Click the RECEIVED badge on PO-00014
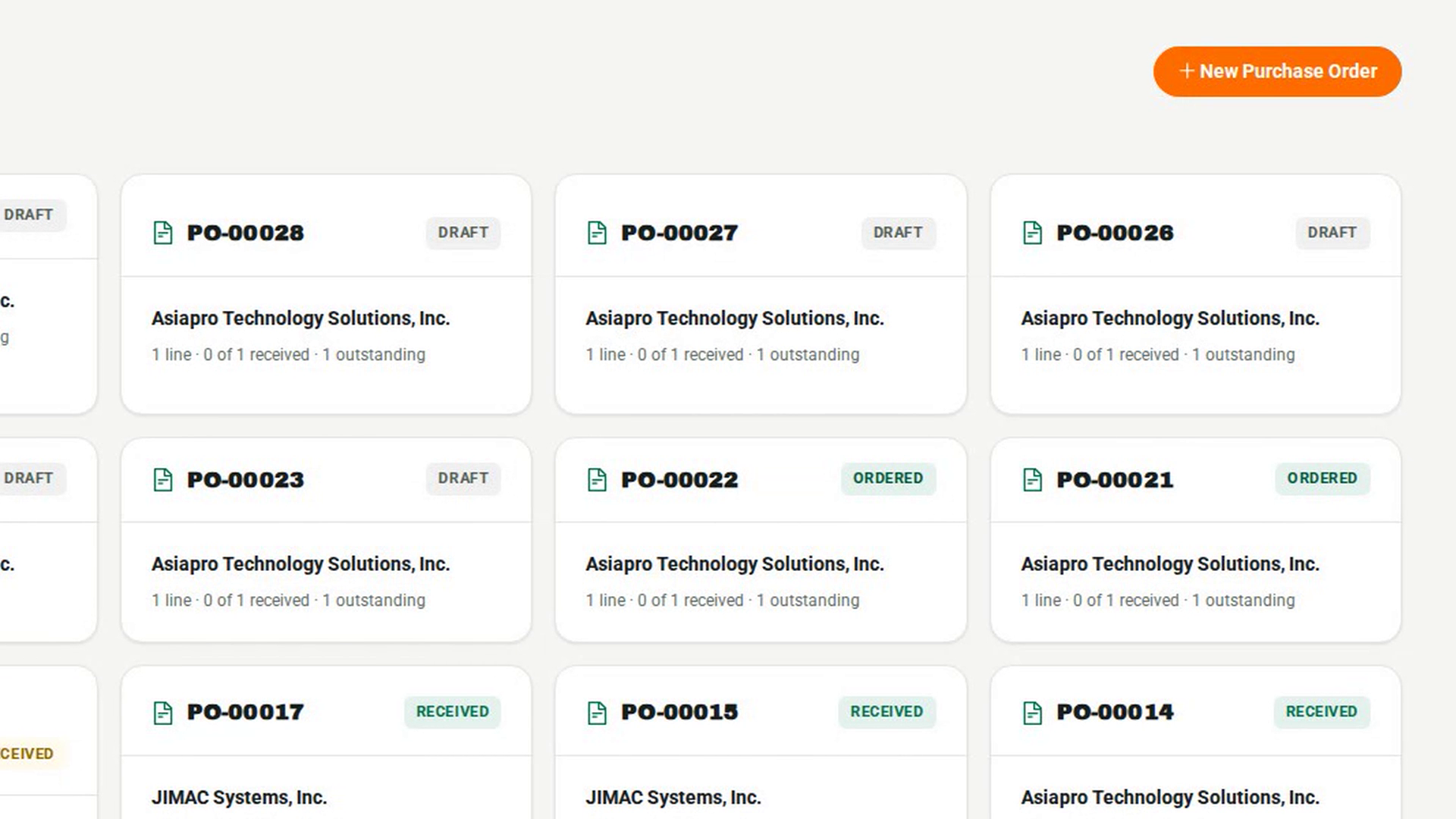Screen dimensions: 1456x819 [1322, 712]
